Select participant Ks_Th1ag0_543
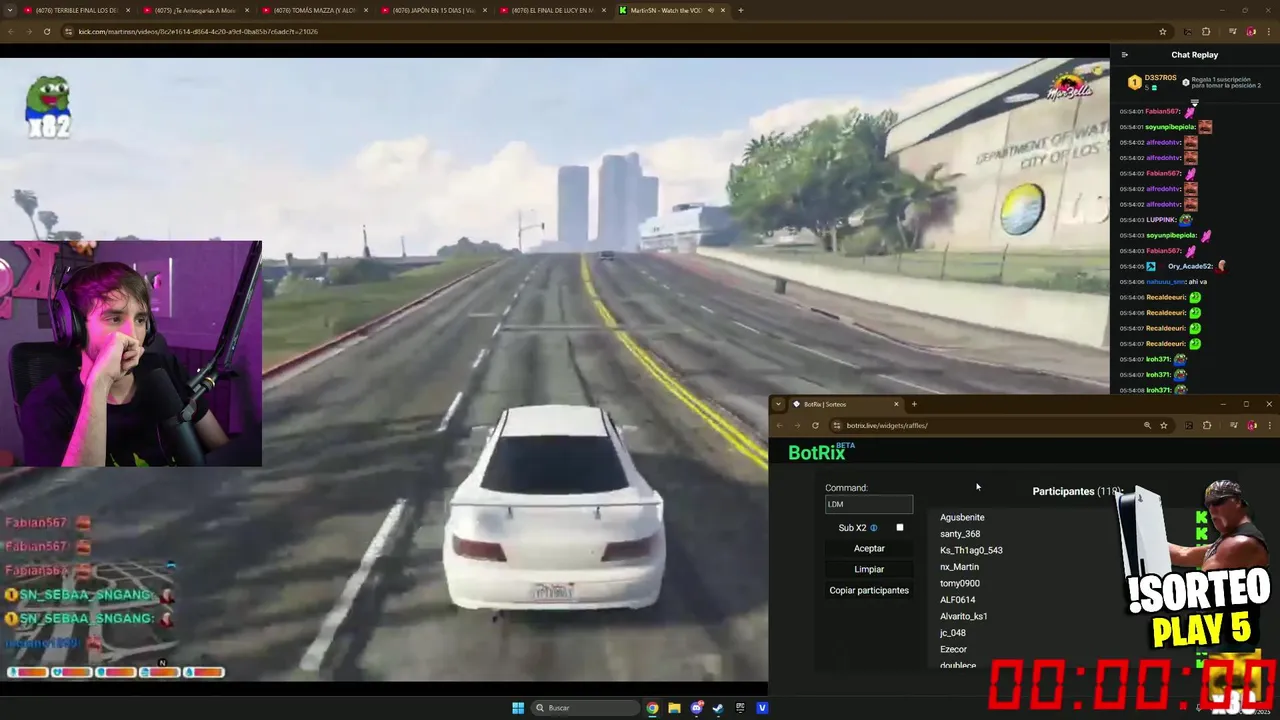This screenshot has height=720, width=1280. click(x=971, y=550)
